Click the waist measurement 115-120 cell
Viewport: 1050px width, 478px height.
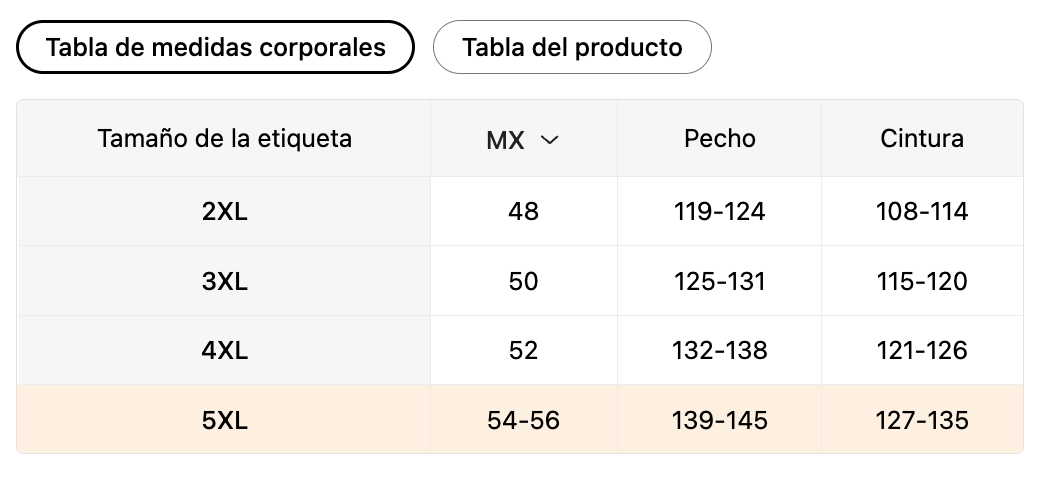point(922,281)
